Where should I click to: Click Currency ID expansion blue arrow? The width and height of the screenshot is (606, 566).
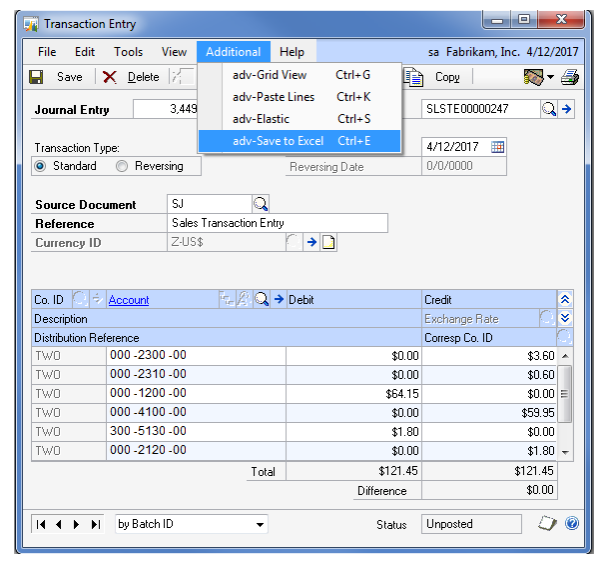pos(312,242)
